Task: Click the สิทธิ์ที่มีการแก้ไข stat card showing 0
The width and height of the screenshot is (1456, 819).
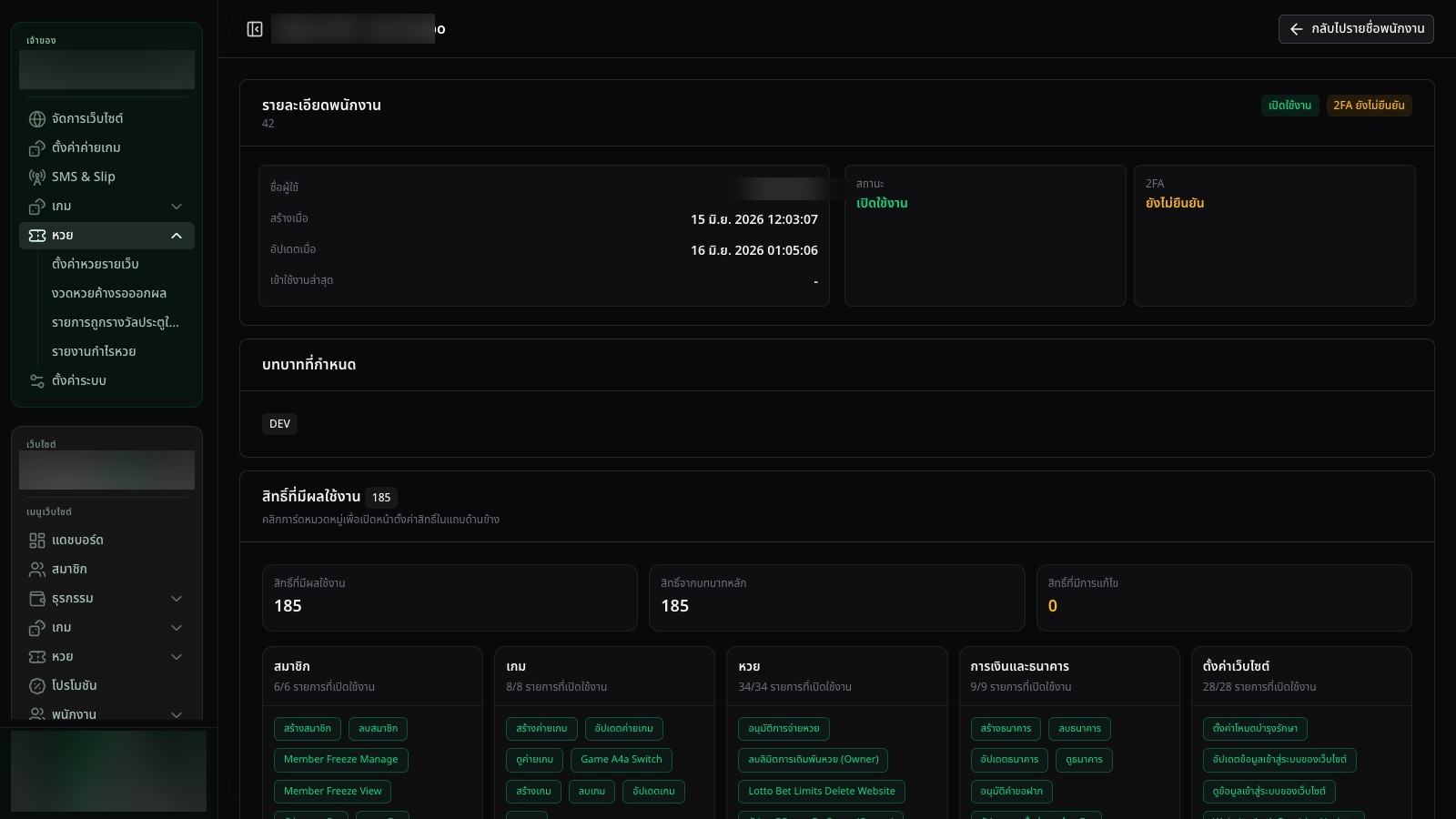Action: [1224, 598]
